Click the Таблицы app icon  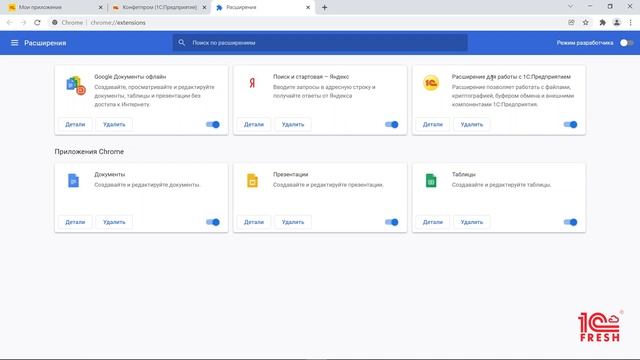point(431,180)
